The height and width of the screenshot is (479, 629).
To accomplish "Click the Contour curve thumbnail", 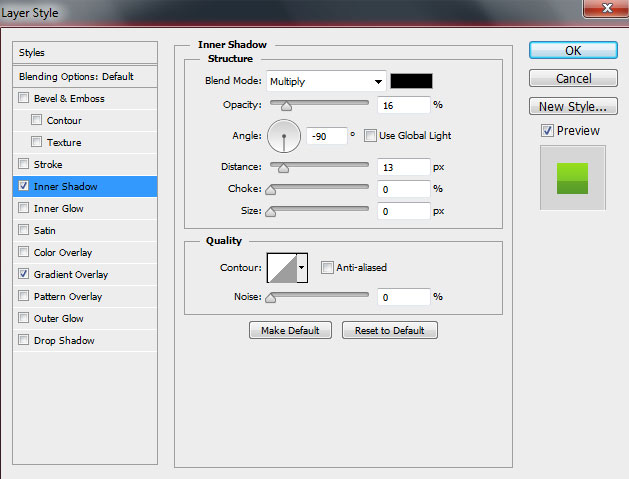I will tap(282, 268).
